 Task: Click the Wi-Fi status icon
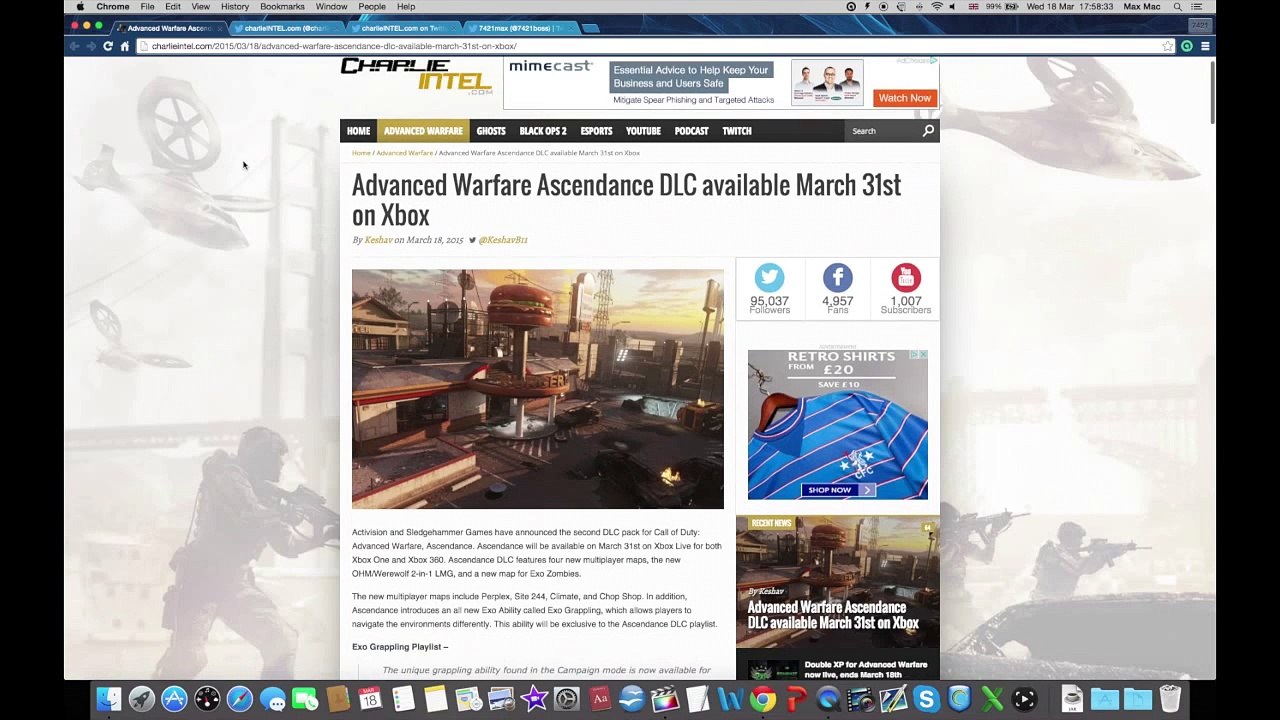(x=937, y=7)
